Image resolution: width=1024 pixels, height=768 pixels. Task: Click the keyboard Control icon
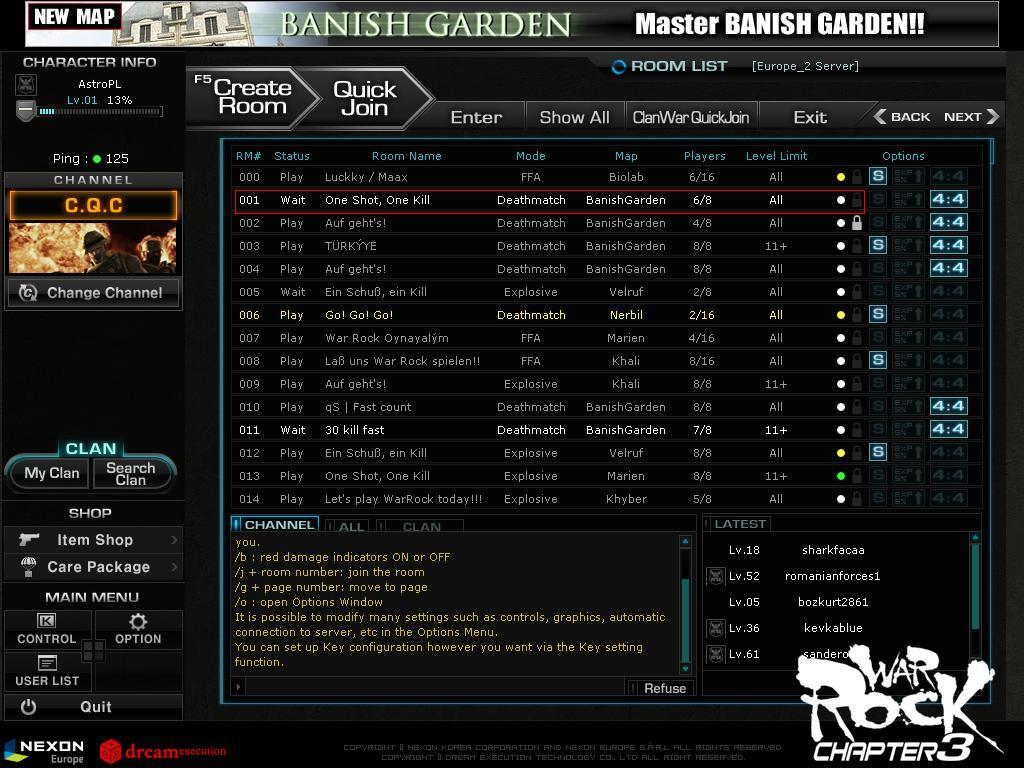(x=46, y=620)
